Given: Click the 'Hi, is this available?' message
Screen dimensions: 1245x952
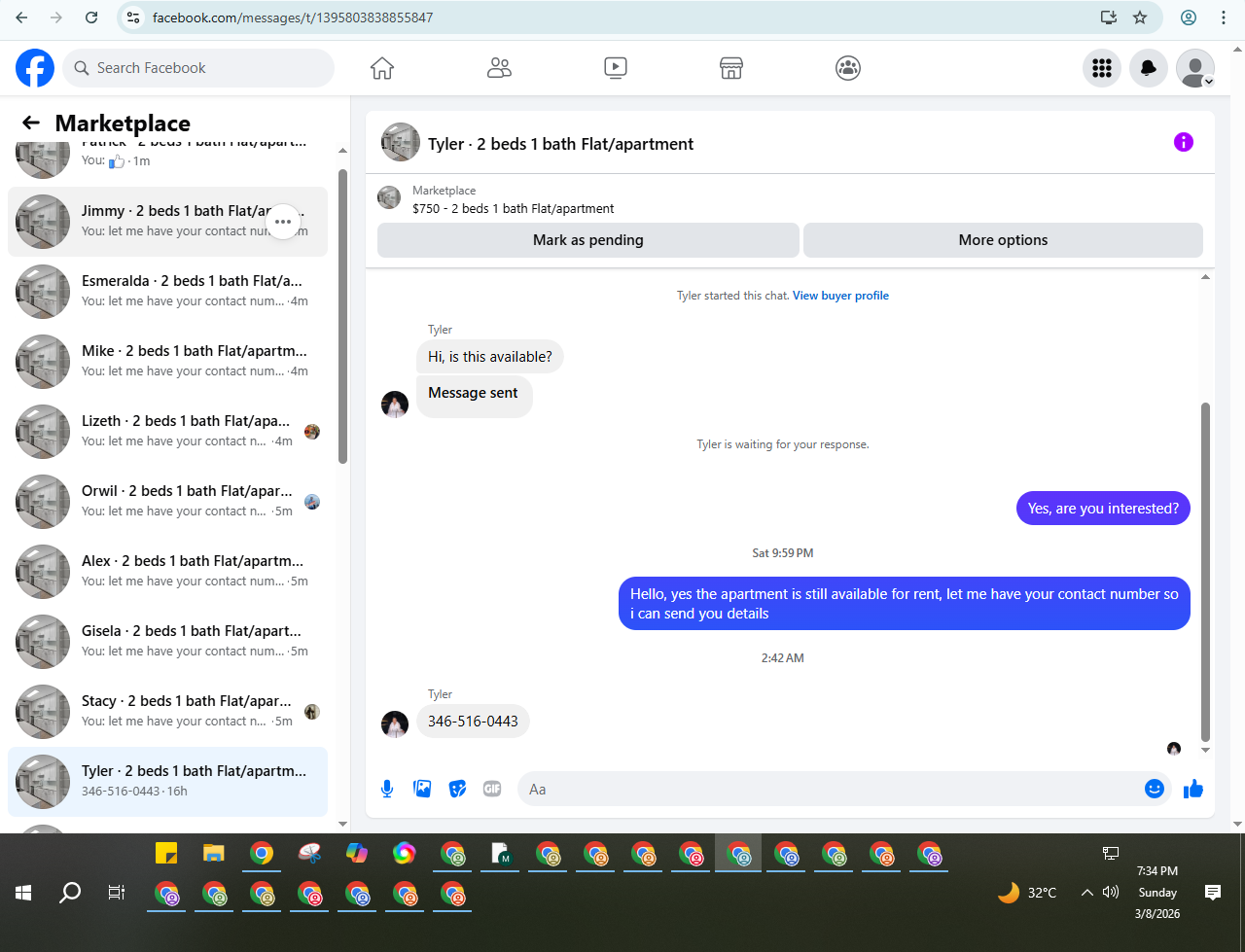Looking at the screenshot, I should (x=490, y=357).
